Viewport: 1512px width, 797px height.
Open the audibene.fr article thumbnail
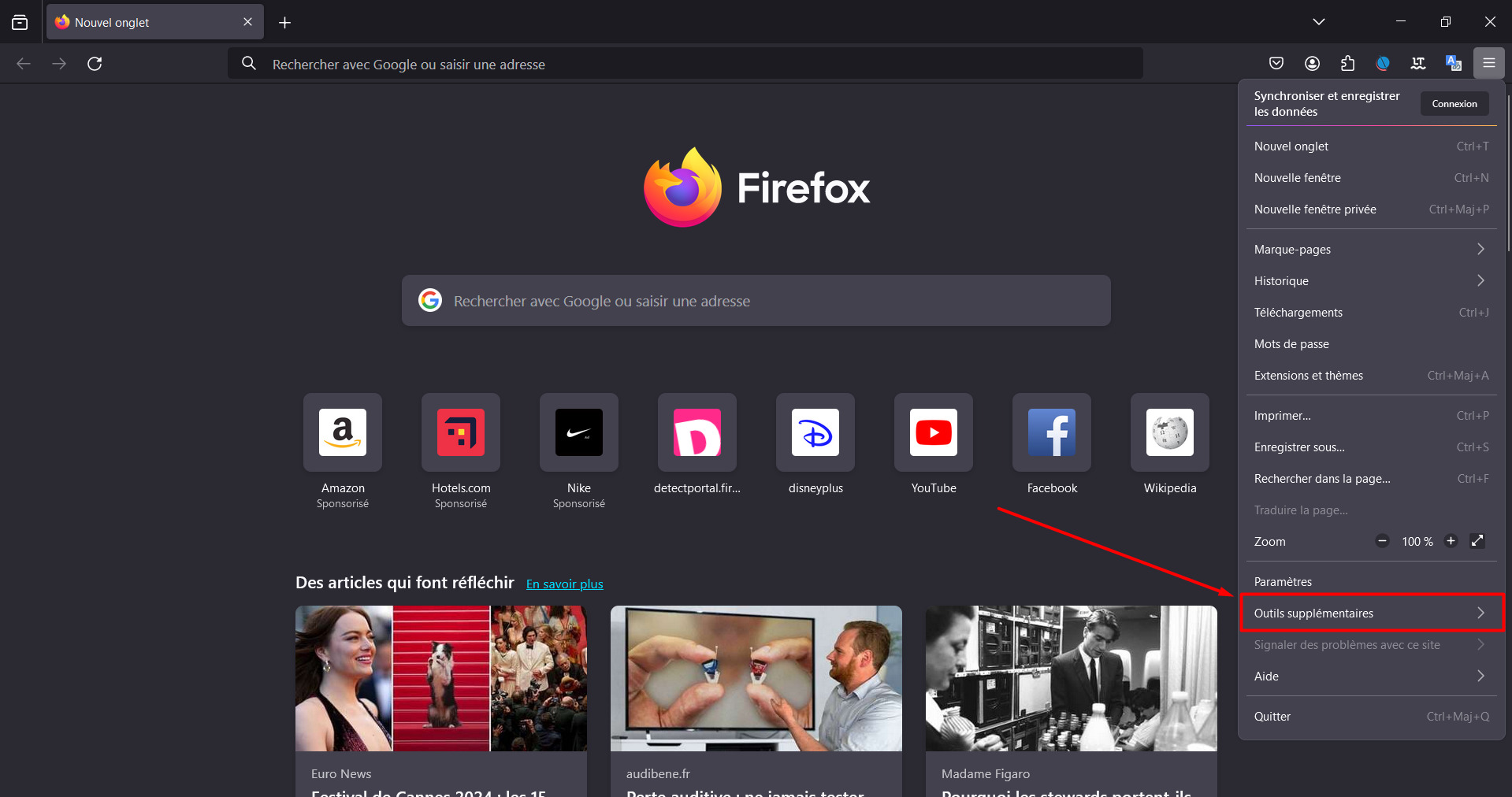click(x=756, y=678)
